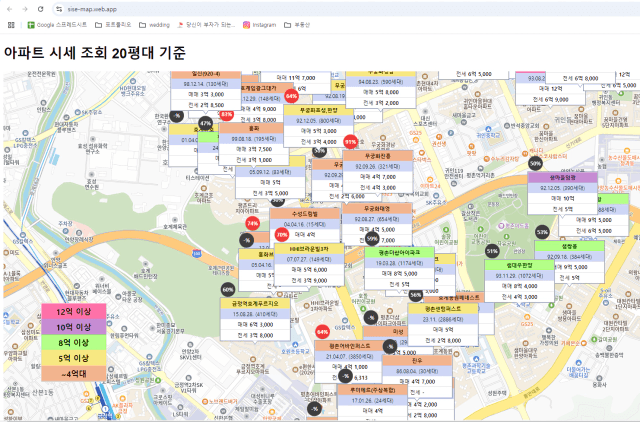
Task: Click the dark 53% ratio marker
Action: click(x=542, y=232)
